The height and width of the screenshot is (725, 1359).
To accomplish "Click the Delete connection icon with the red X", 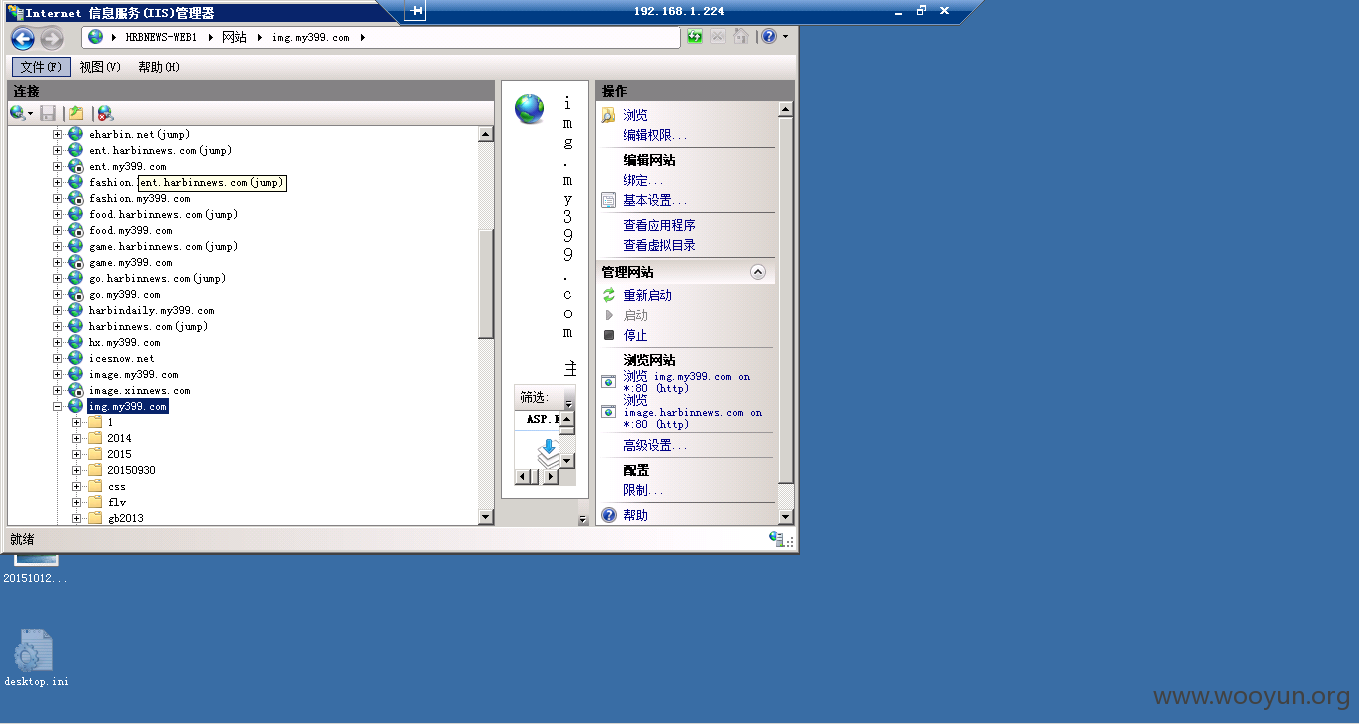I will tap(104, 114).
